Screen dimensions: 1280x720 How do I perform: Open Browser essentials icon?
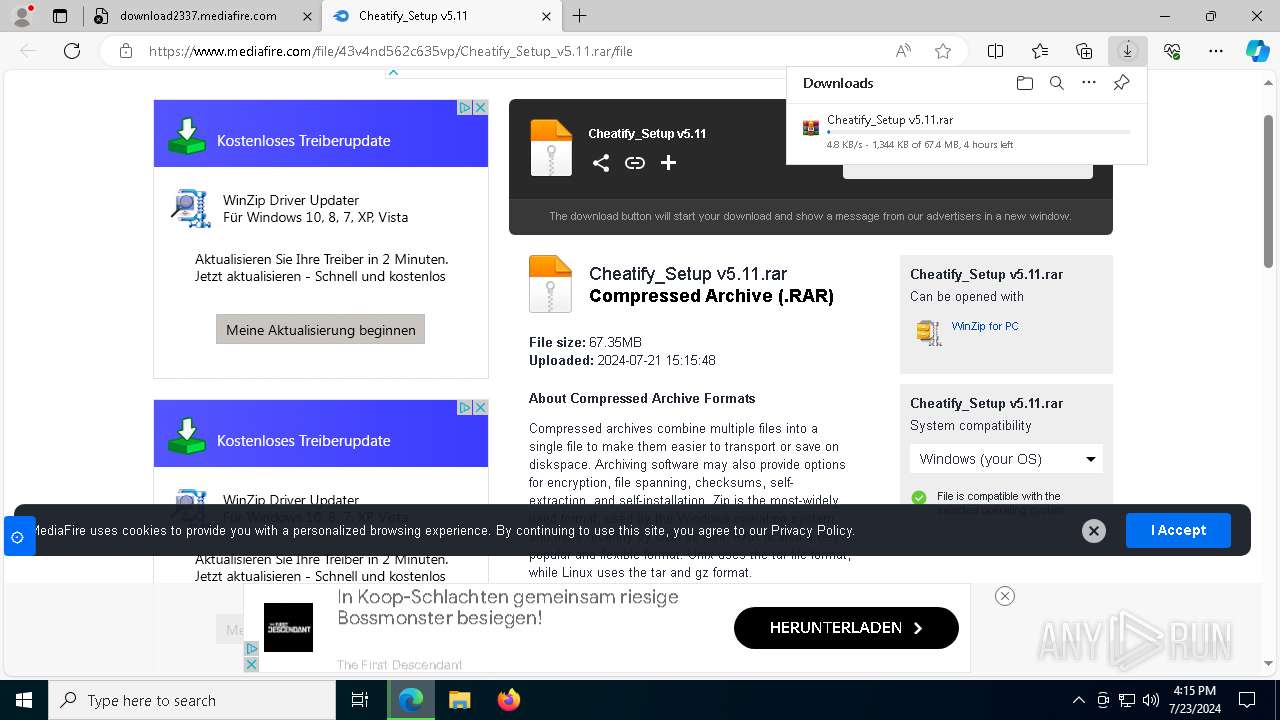[x=1172, y=51]
